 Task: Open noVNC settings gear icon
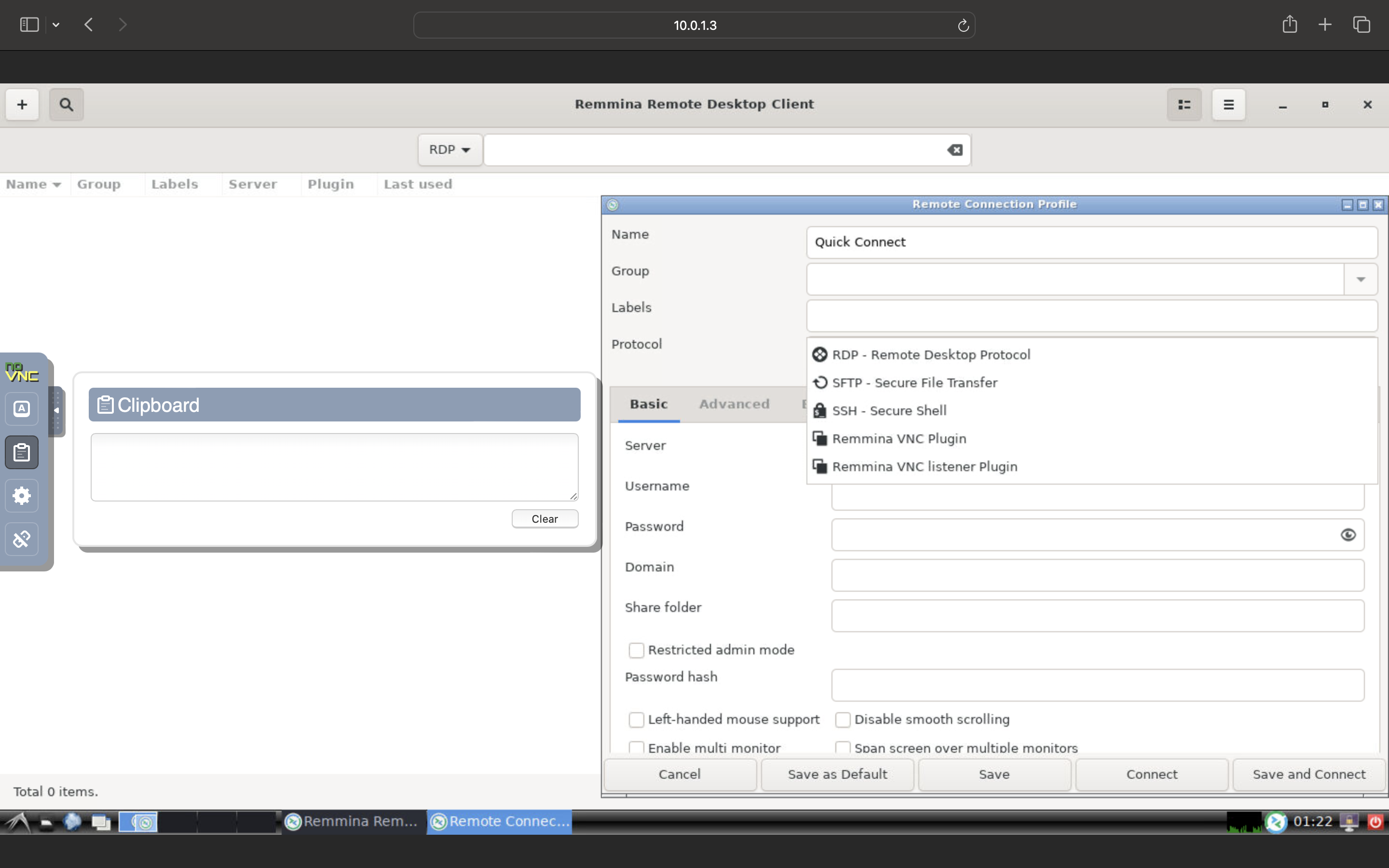coord(22,495)
